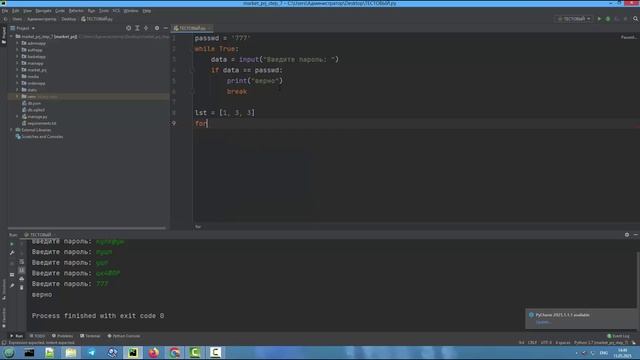Open the Event Log

618,336
